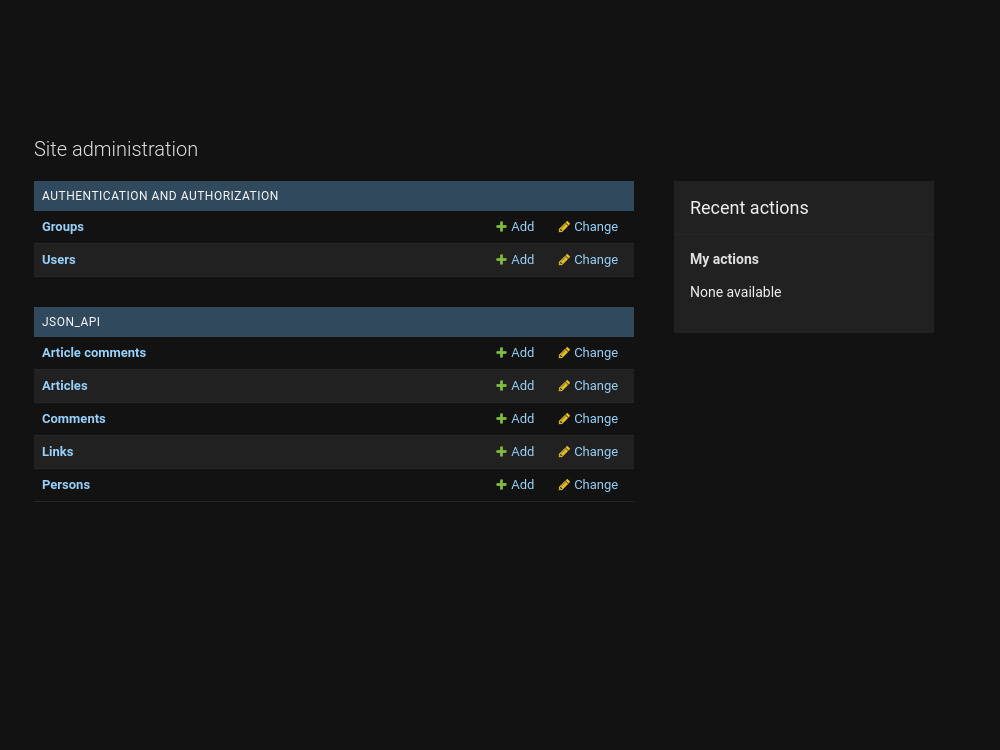Open the Groups model page
The image size is (1000, 750).
coord(63,226)
